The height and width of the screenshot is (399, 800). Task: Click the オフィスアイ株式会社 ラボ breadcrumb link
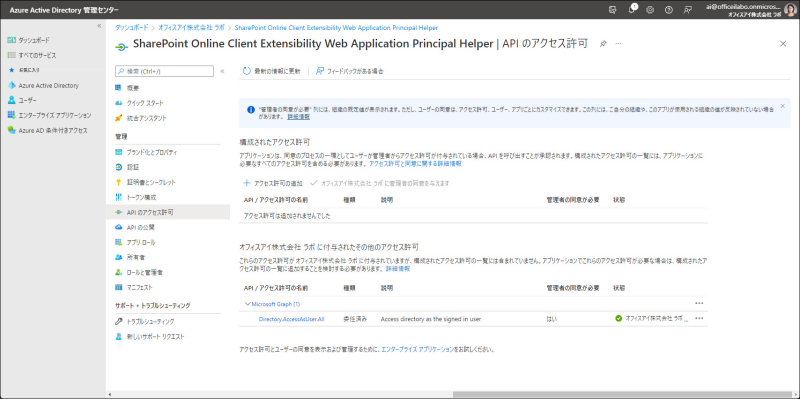tap(191, 28)
